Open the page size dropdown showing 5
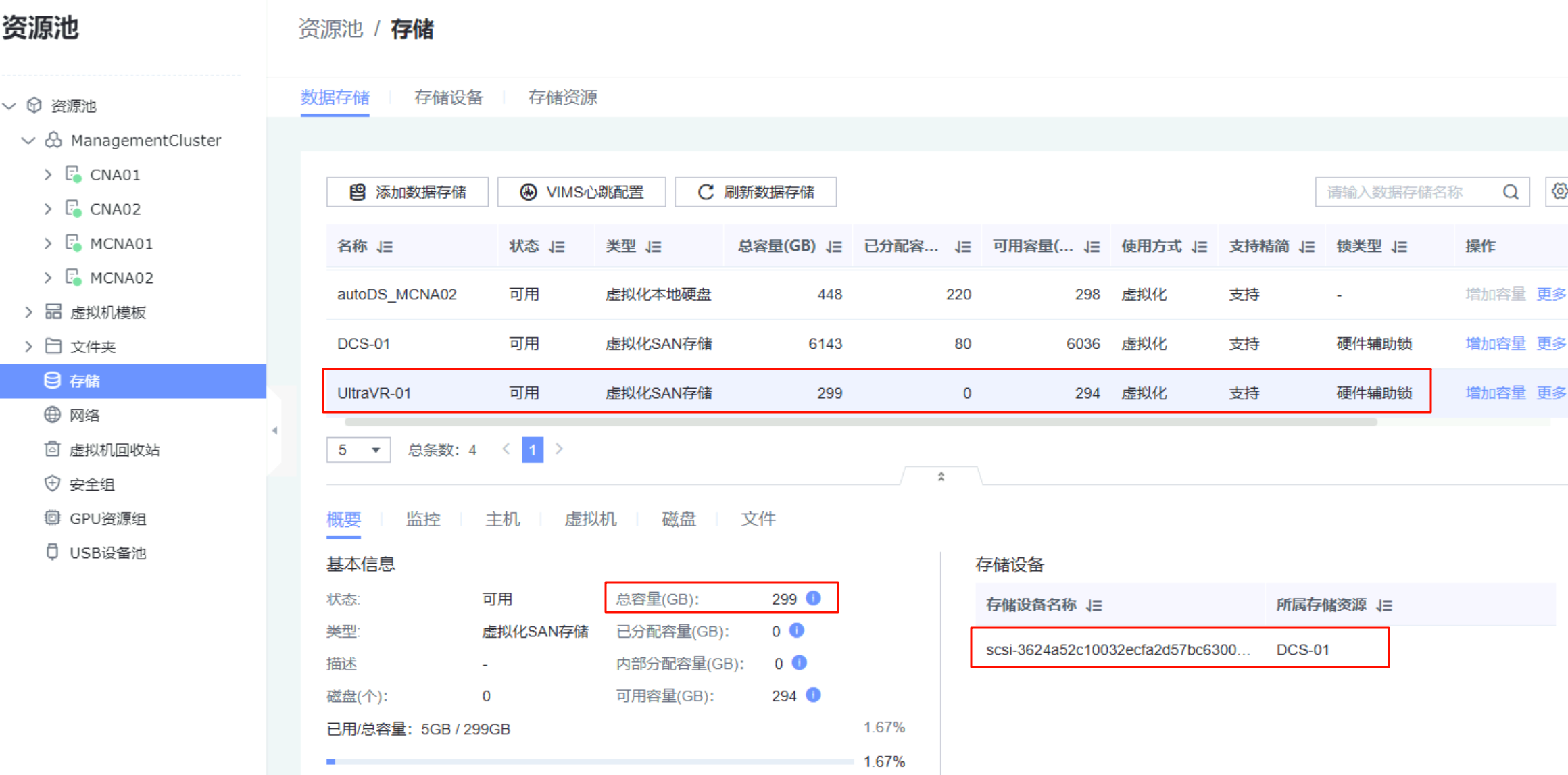The width and height of the screenshot is (1568, 775). coord(358,450)
